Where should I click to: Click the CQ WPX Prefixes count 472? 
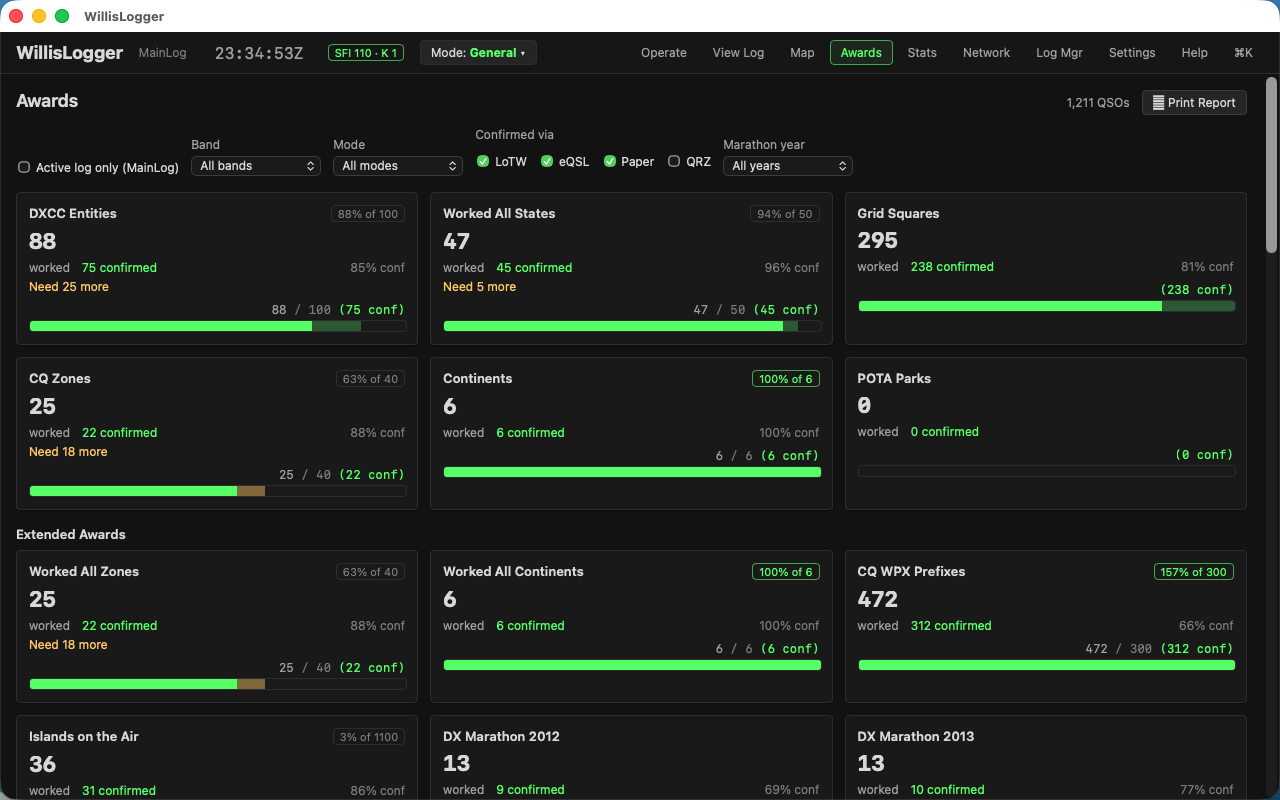(878, 599)
